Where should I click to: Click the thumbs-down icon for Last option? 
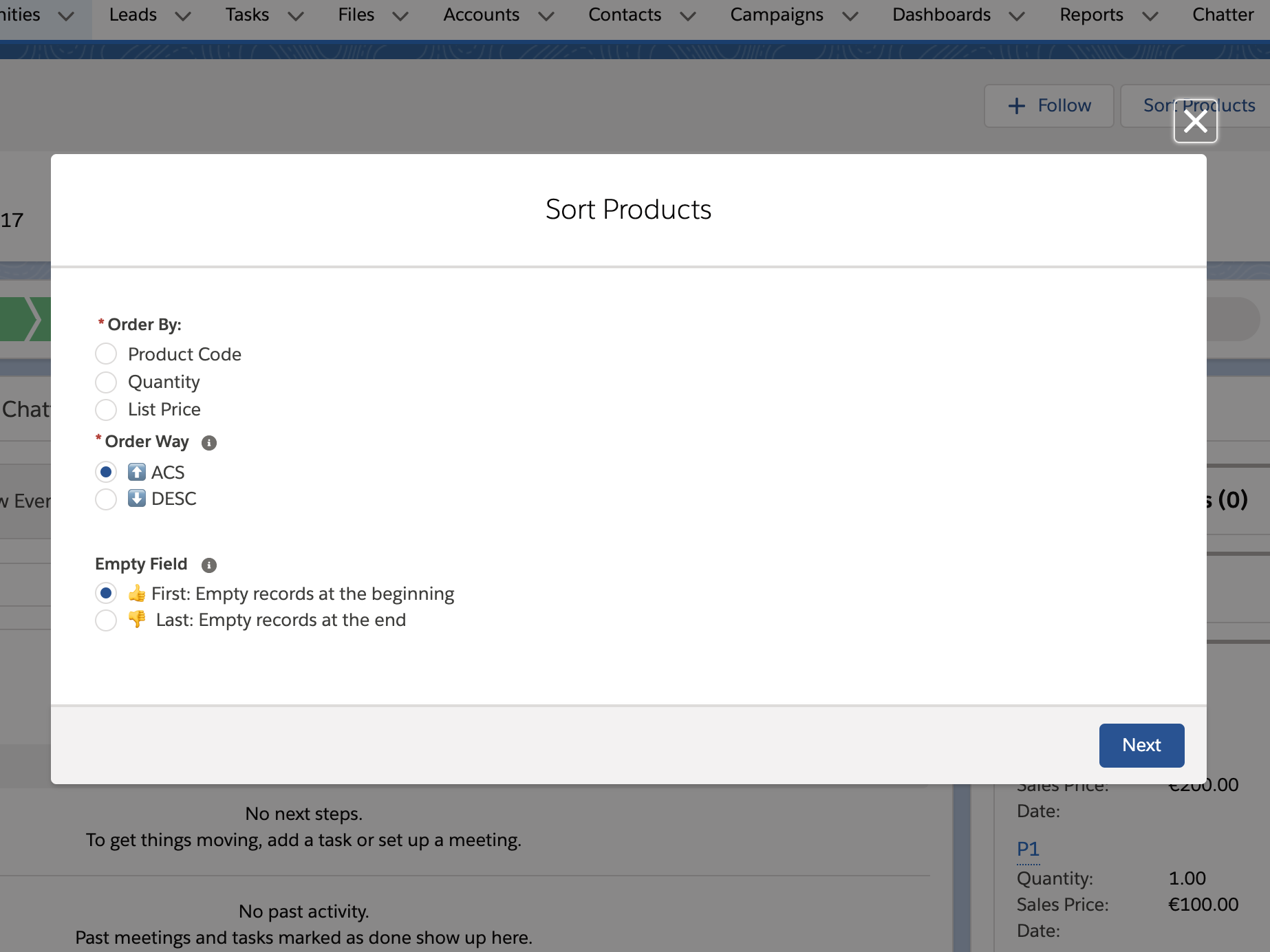click(137, 619)
